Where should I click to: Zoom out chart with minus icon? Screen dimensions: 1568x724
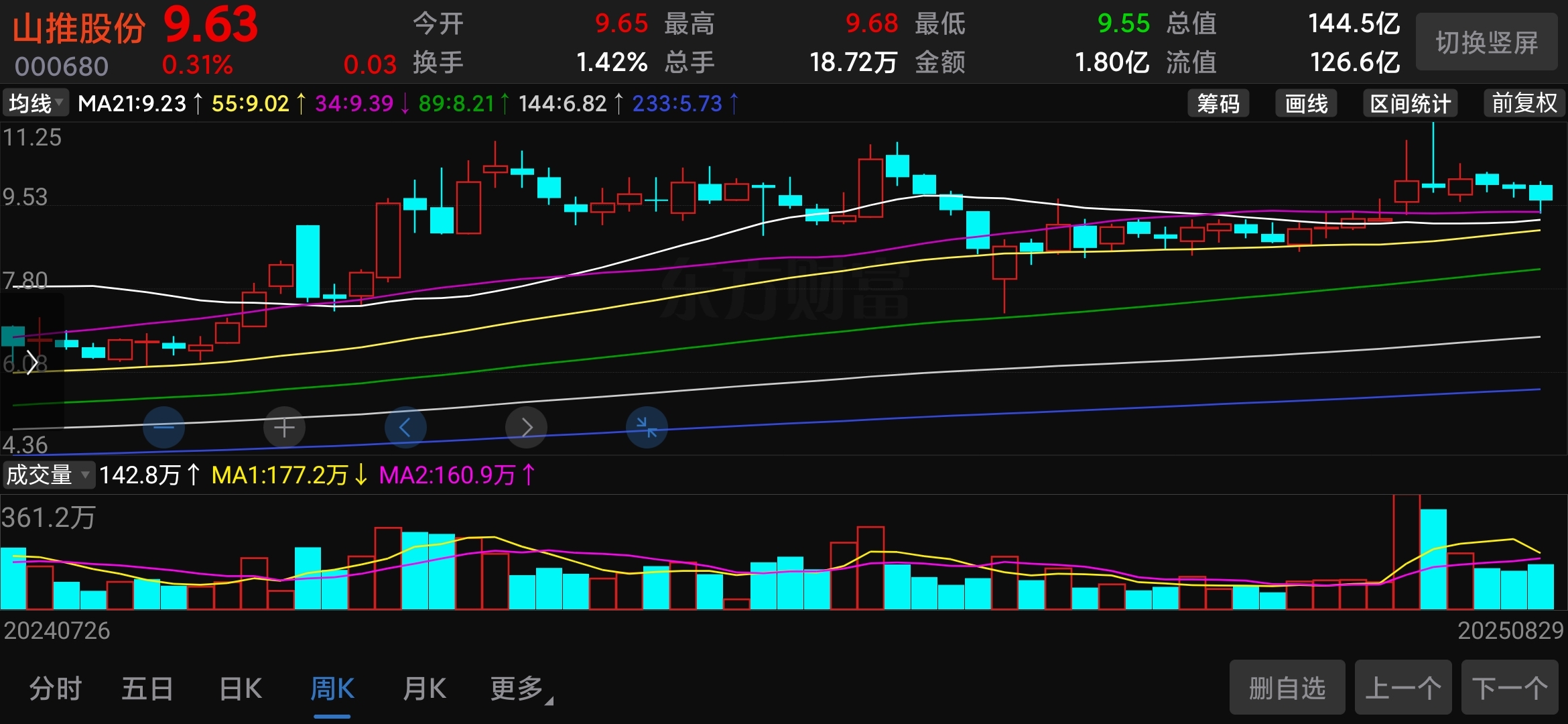tap(164, 427)
